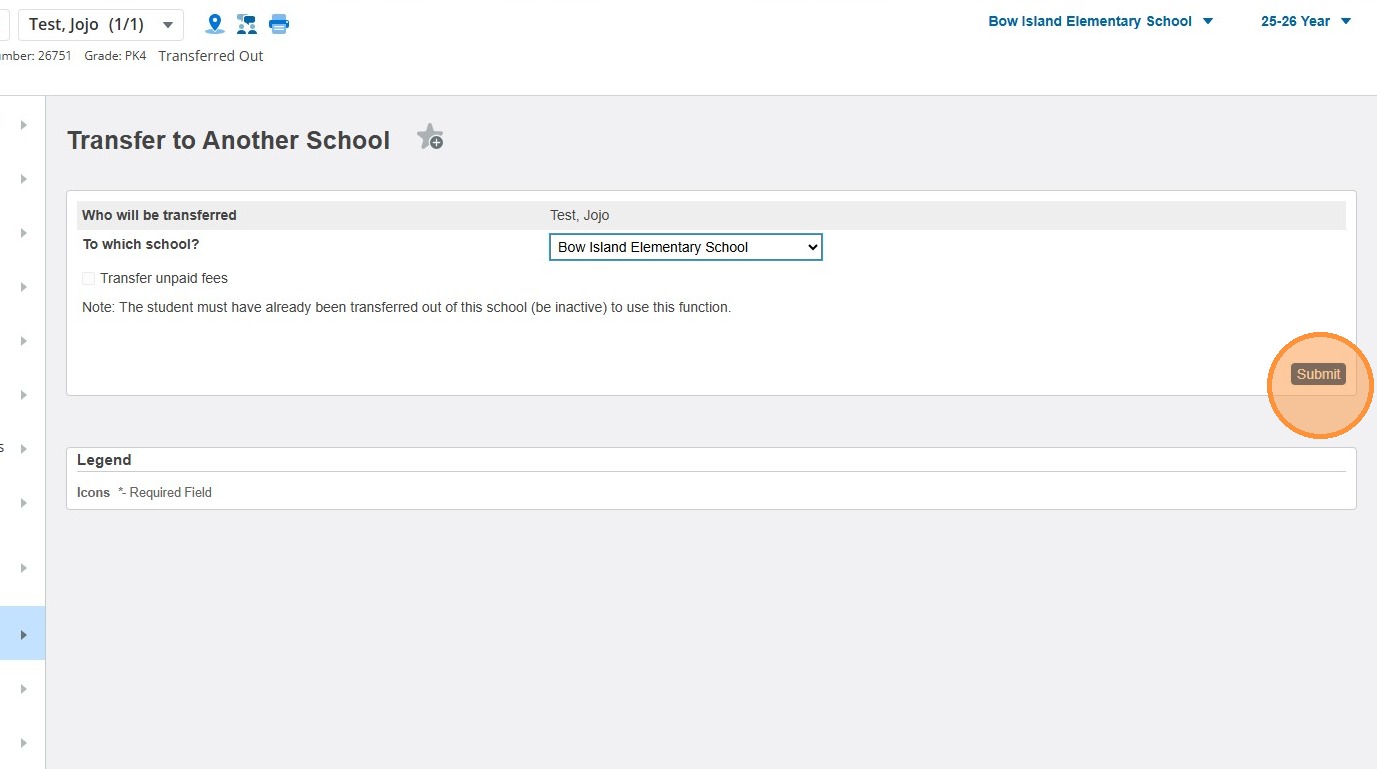Image resolution: width=1377 pixels, height=769 pixels.
Task: Expand the third sidebar arrow from top
Action: tap(22, 233)
